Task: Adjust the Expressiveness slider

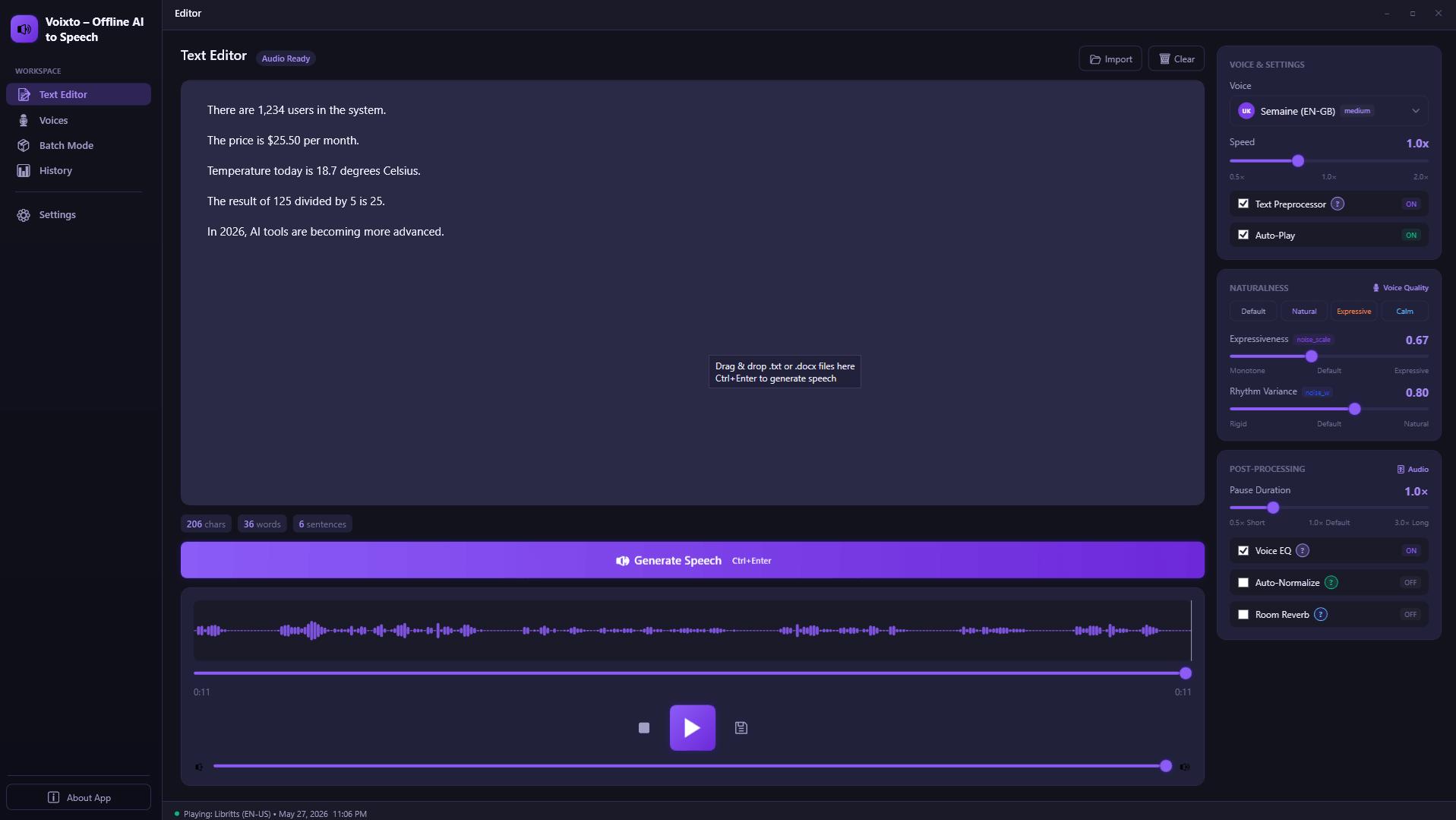Action: point(1328,356)
